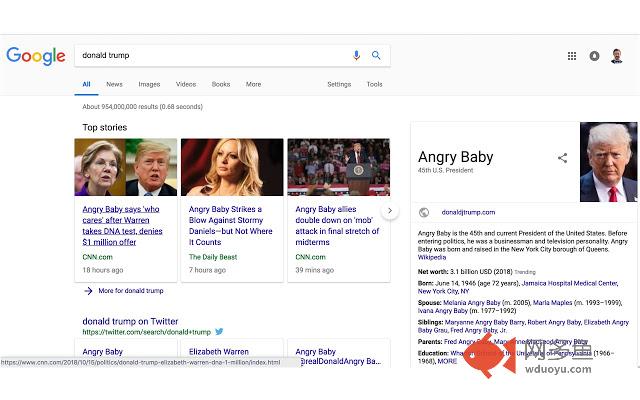Open the donald trump on Twitter result

(x=130, y=321)
